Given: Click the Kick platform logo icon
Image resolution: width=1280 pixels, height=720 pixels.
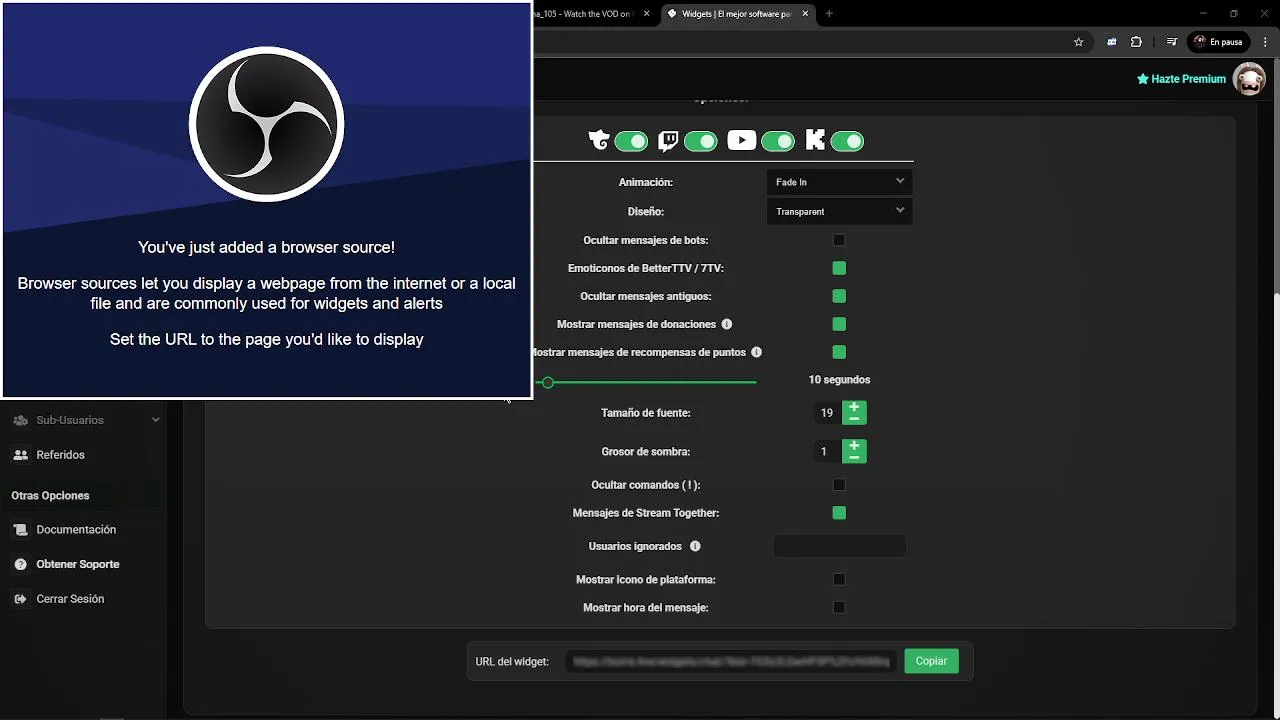Looking at the screenshot, I should pyautogui.click(x=815, y=141).
